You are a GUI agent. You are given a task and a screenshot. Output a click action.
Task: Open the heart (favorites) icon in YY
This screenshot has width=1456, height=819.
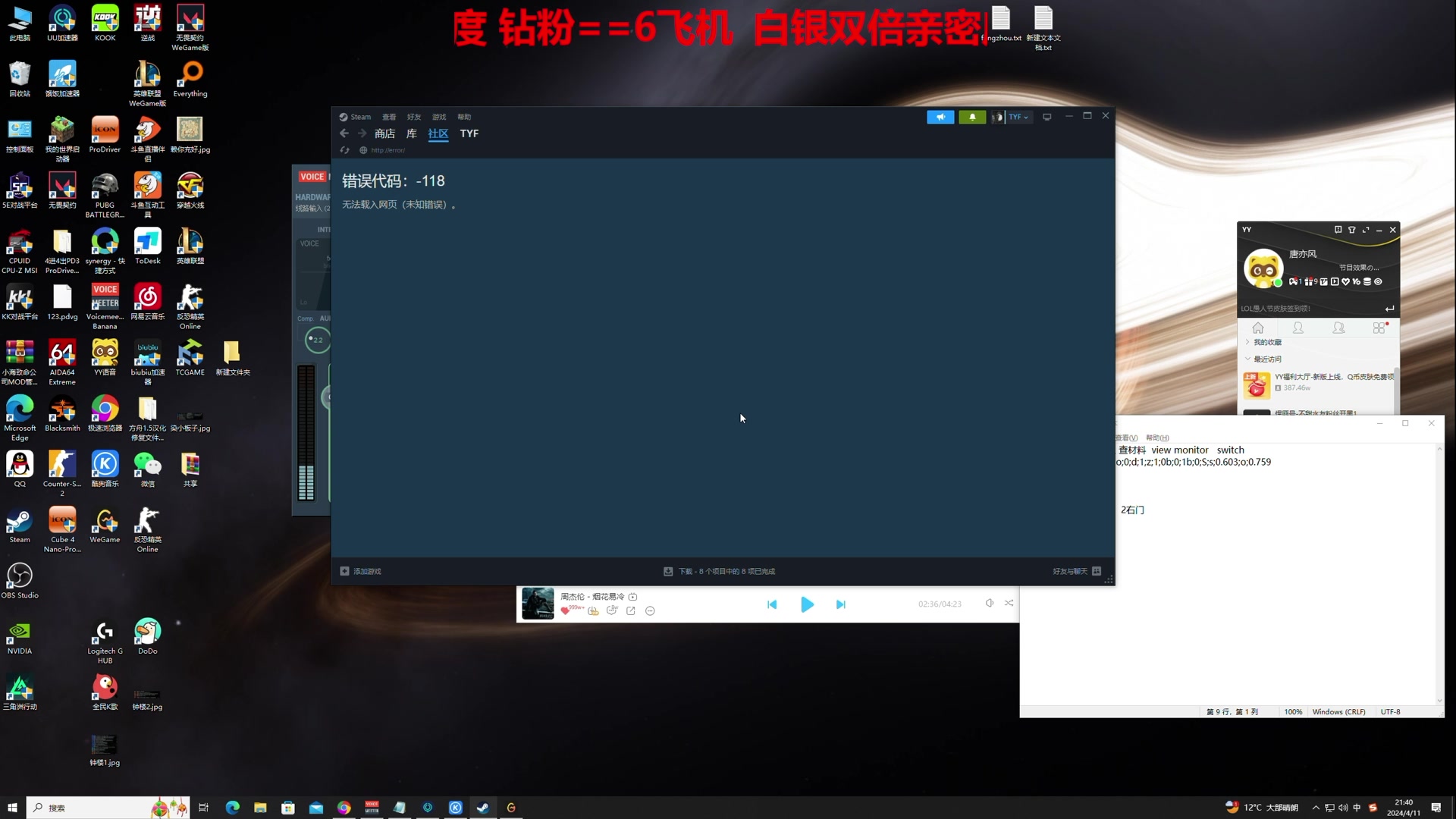click(x=1346, y=281)
